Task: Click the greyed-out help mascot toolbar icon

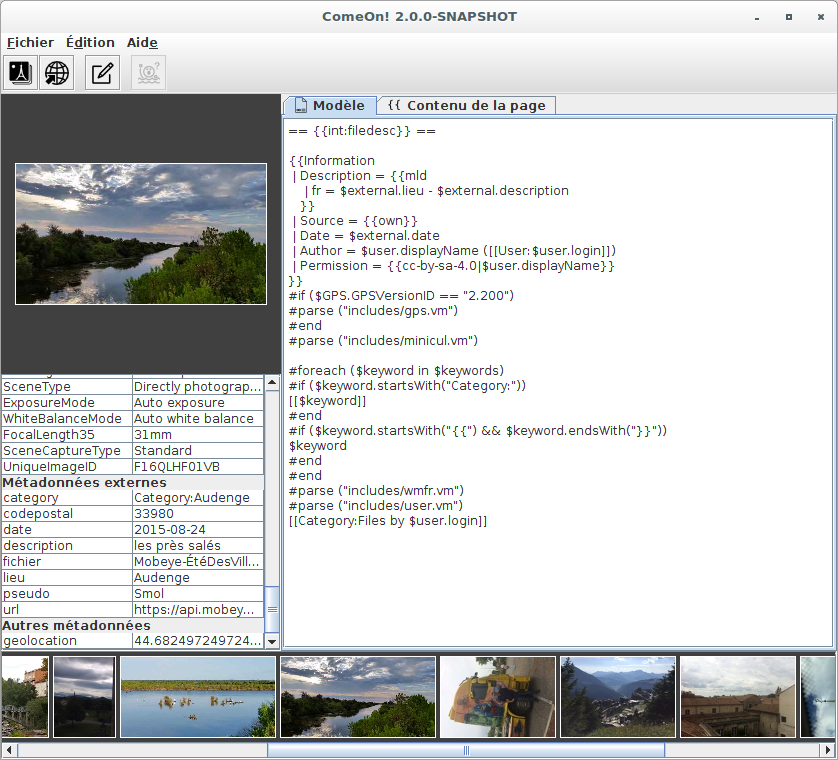Action: tap(149, 73)
